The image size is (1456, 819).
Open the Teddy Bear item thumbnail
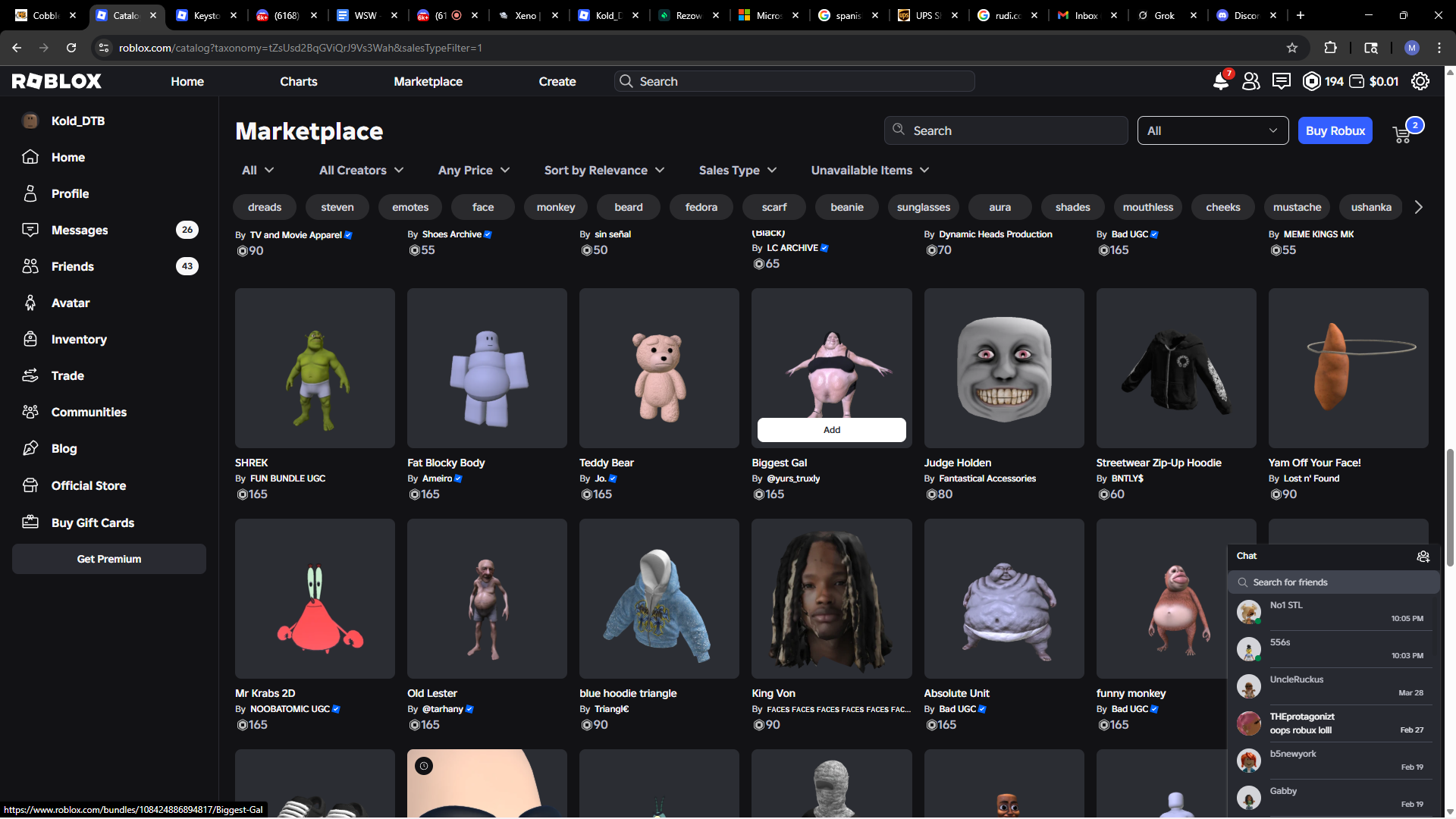tap(659, 368)
